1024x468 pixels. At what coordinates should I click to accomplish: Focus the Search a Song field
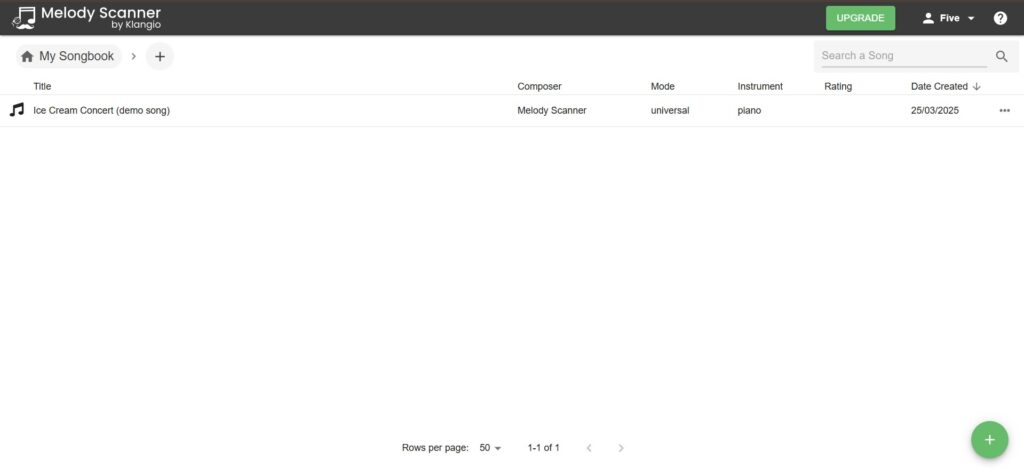pyautogui.click(x=904, y=56)
